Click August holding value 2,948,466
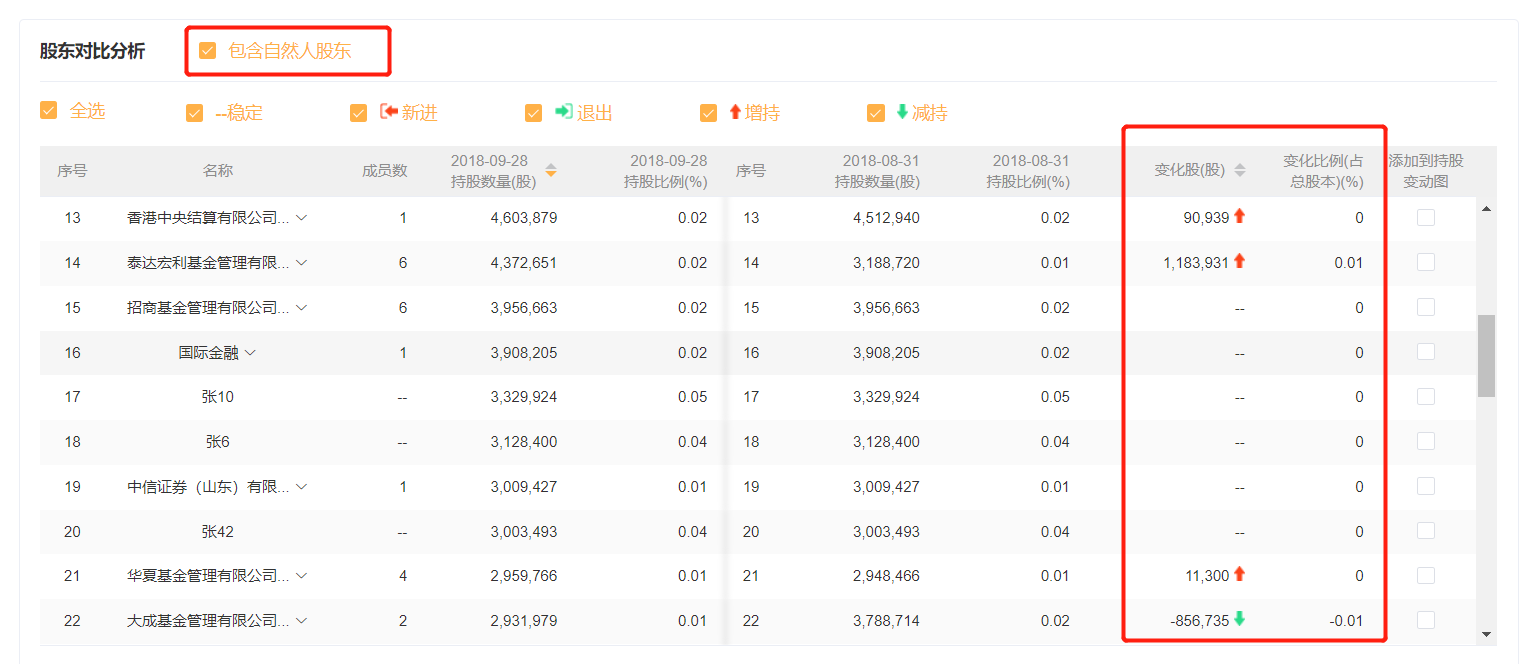The image size is (1534, 664). point(886,576)
